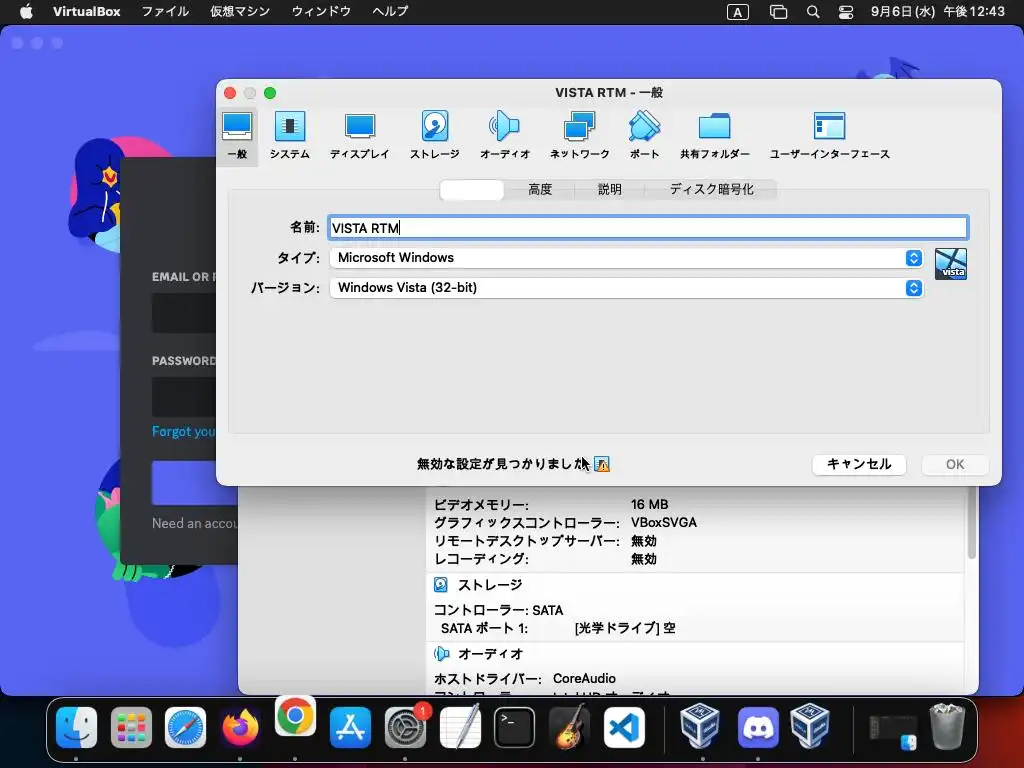Open the ネットワーク settings category
Screen dimensions: 1024x768
(579, 136)
